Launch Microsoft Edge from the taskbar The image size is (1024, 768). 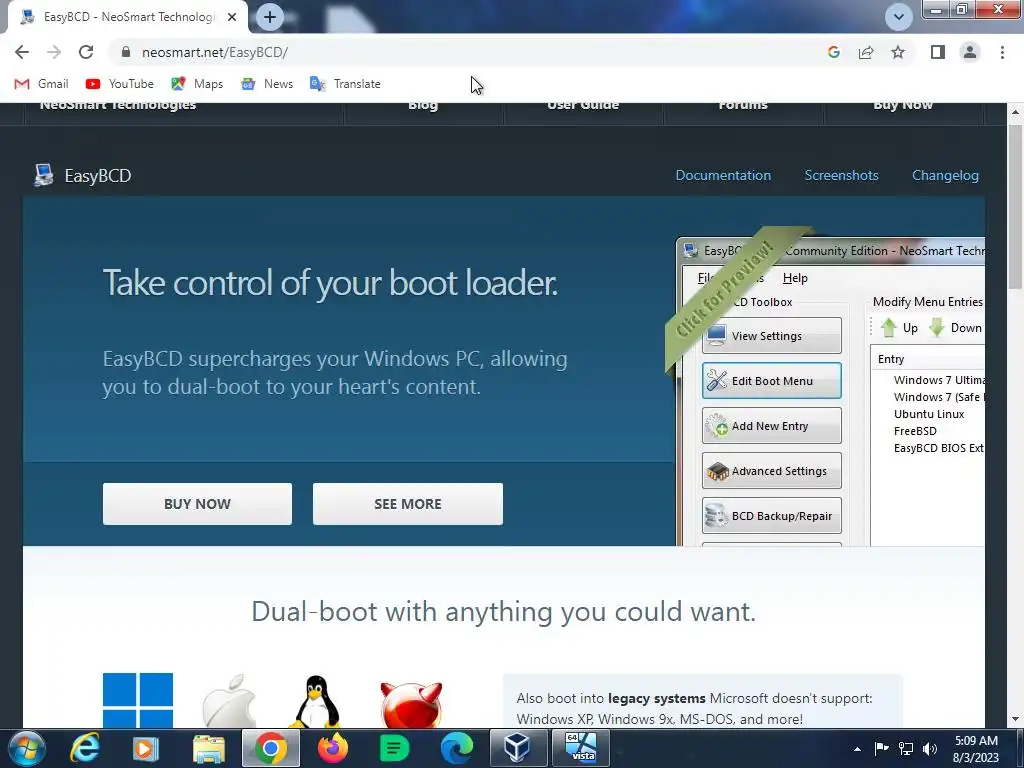pos(456,749)
